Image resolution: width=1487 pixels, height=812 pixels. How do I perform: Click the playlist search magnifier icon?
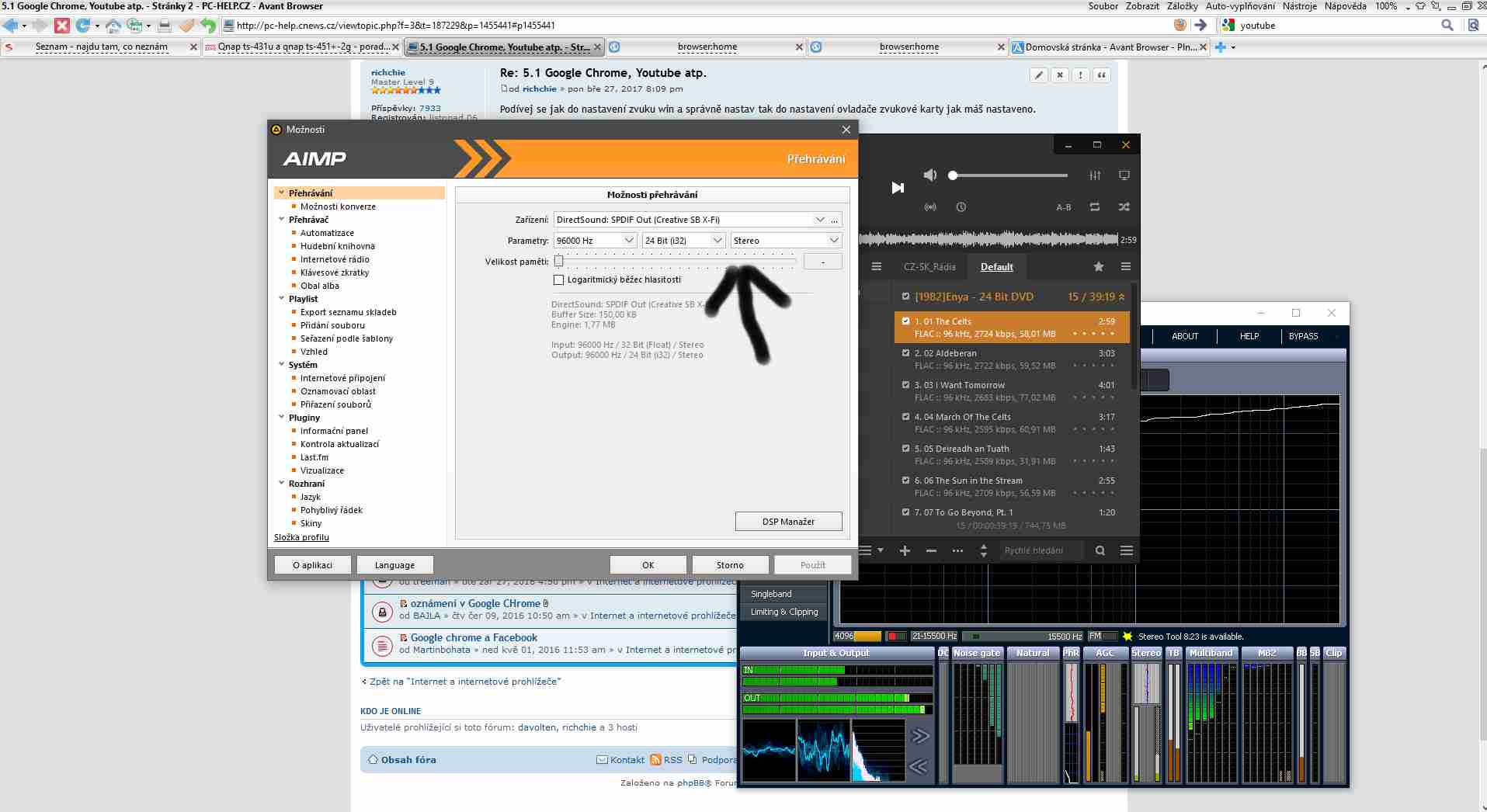1100,550
